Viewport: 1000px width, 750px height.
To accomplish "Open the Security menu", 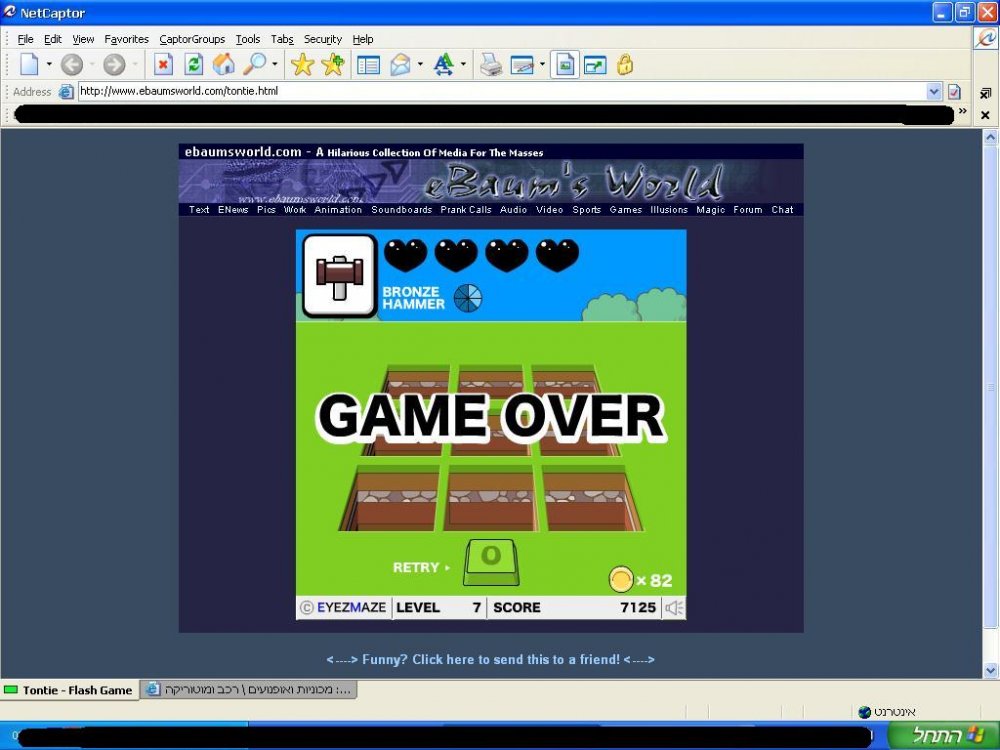I will pos(323,40).
